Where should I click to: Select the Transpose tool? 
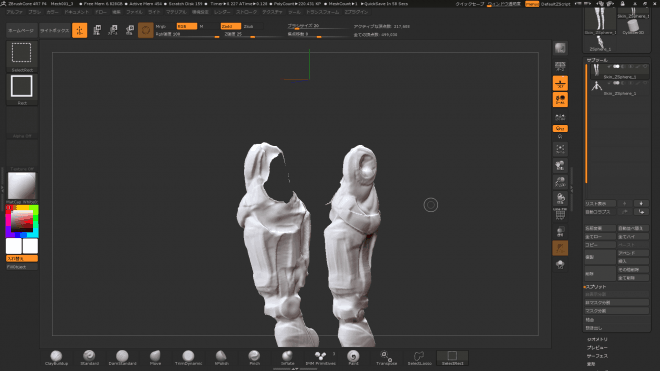click(x=386, y=358)
